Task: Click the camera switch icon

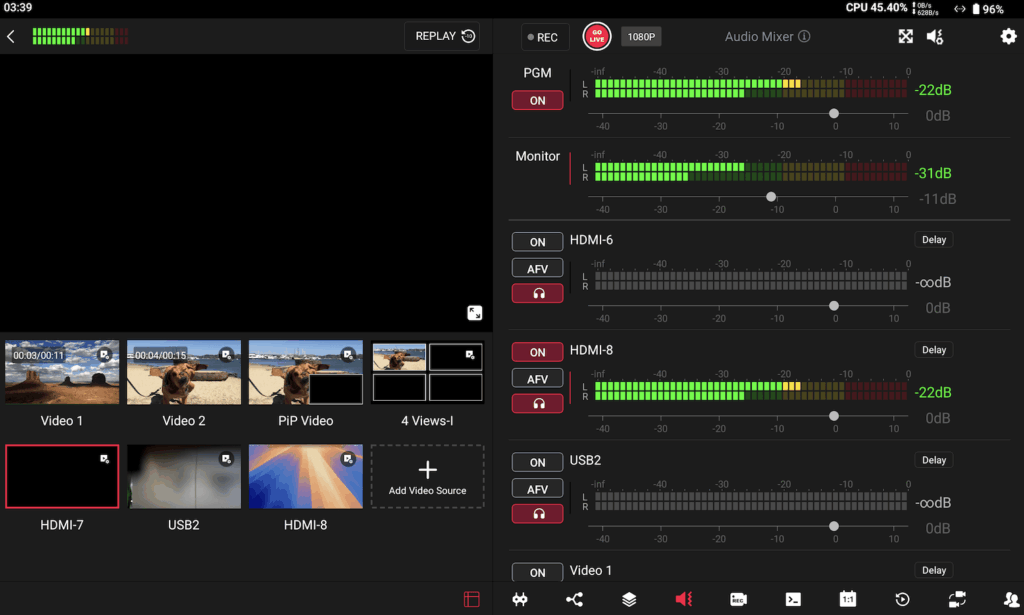Action: coord(957,599)
